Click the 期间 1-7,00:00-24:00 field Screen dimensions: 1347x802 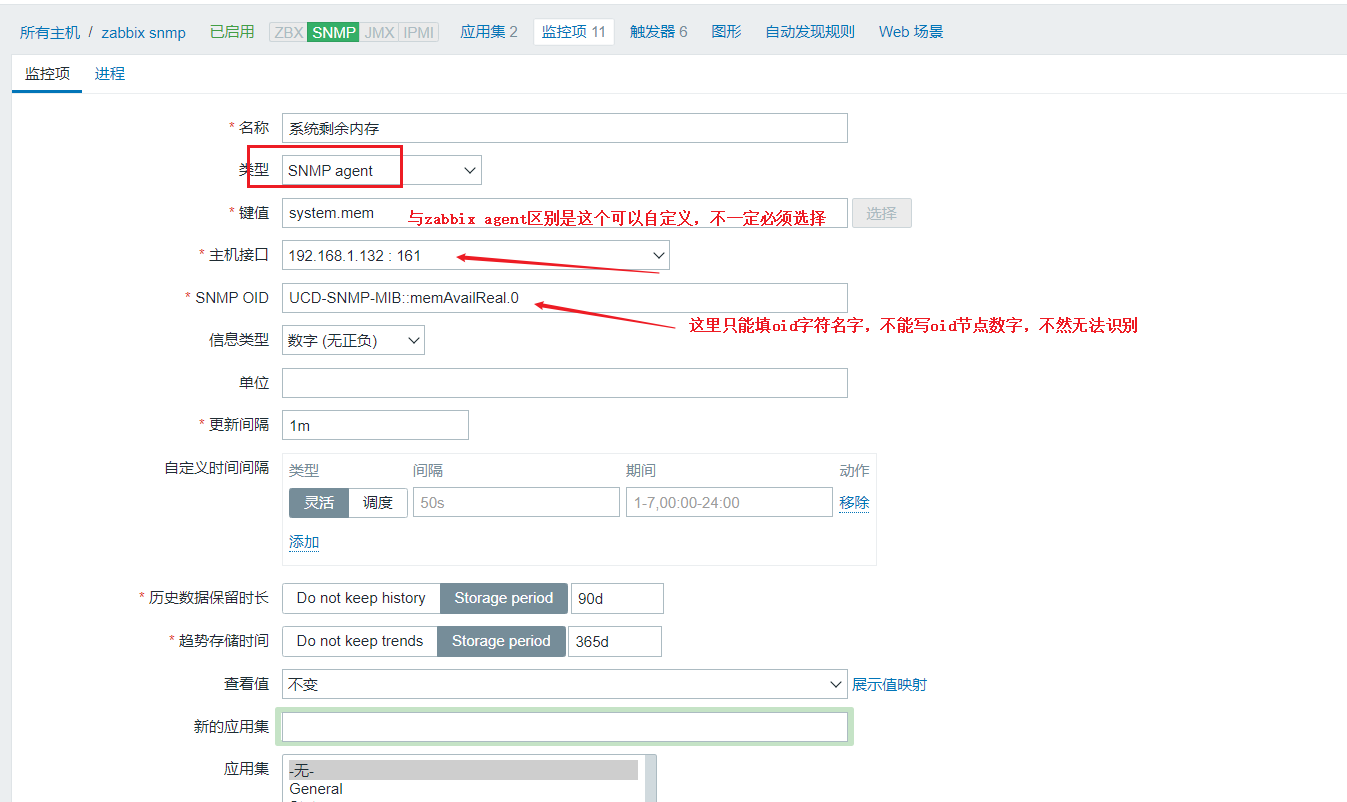pos(729,502)
